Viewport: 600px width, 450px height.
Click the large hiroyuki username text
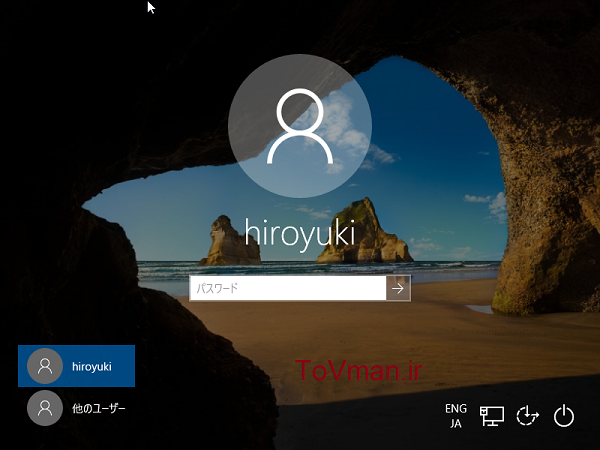click(x=300, y=233)
